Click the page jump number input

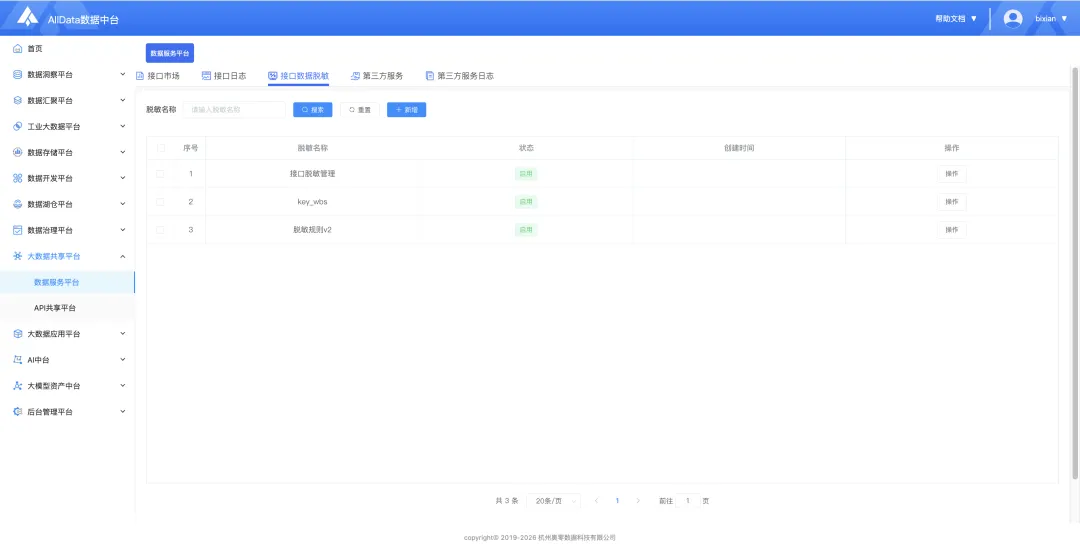[687, 501]
